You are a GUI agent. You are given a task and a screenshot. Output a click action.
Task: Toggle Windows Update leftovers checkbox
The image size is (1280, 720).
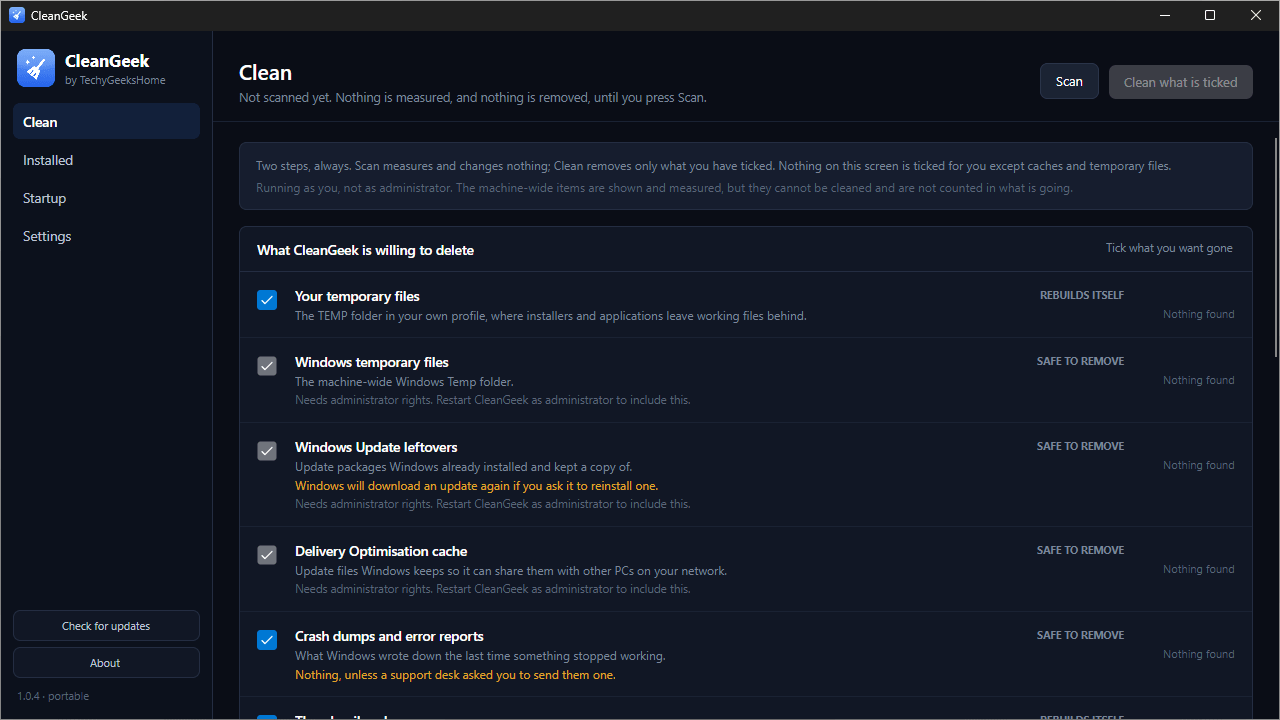[267, 451]
